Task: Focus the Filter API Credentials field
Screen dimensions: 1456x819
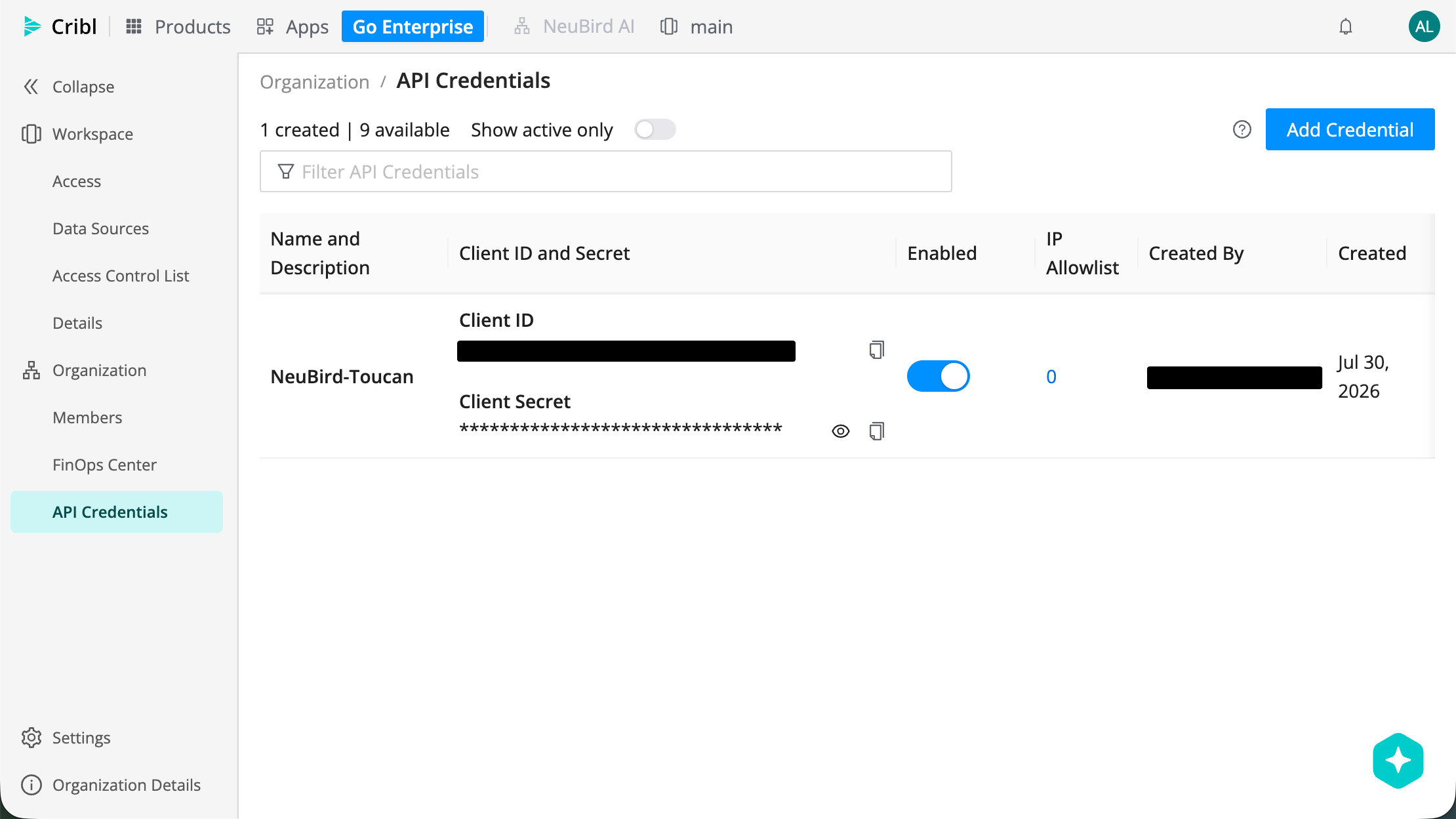Action: pos(606,171)
